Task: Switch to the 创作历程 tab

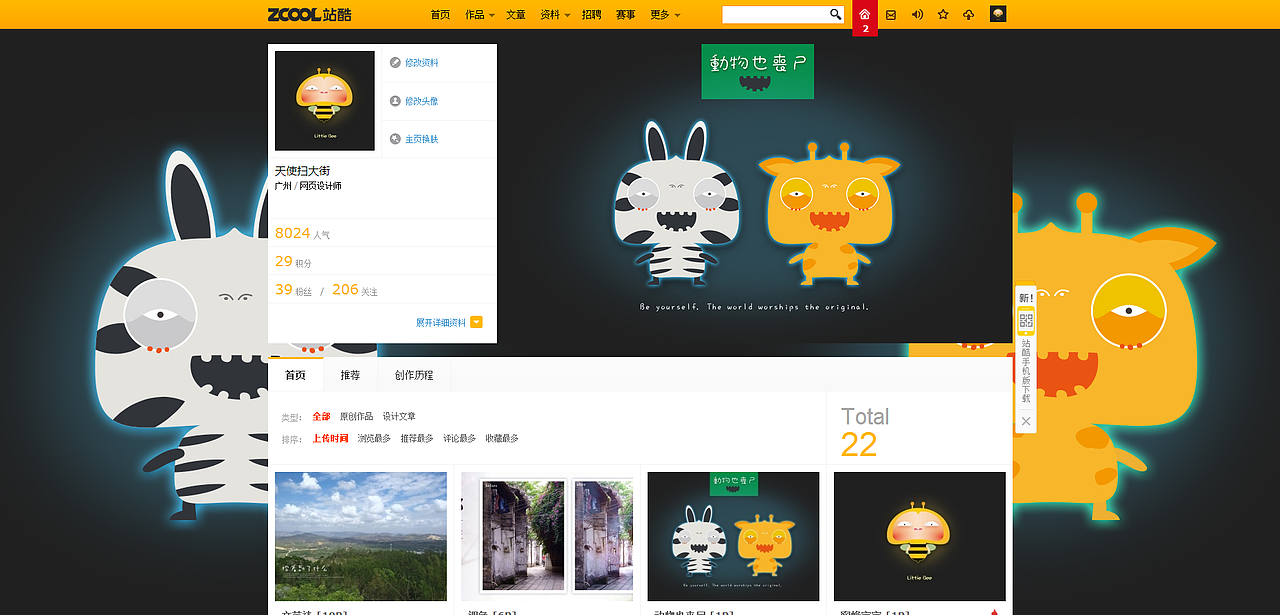Action: click(414, 375)
